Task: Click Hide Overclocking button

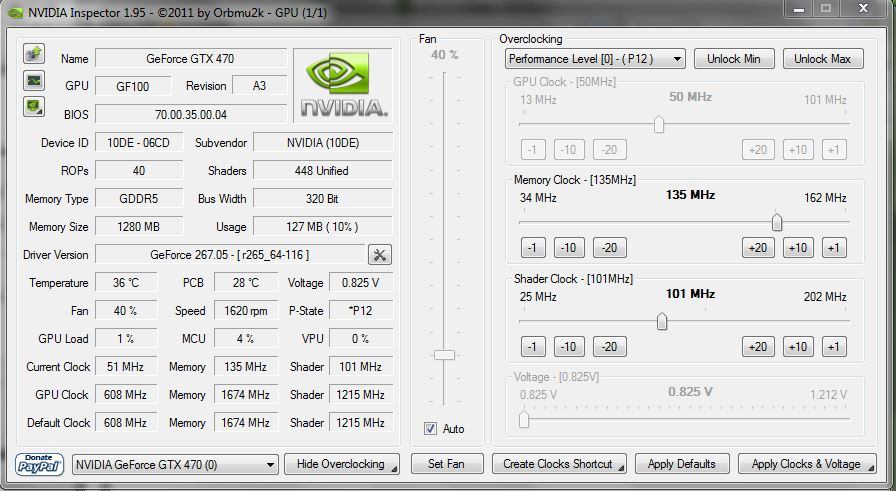Action: click(x=342, y=464)
